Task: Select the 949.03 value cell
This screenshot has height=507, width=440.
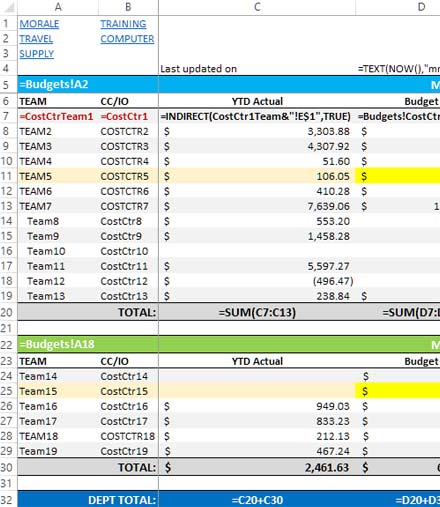Action: coord(257,406)
